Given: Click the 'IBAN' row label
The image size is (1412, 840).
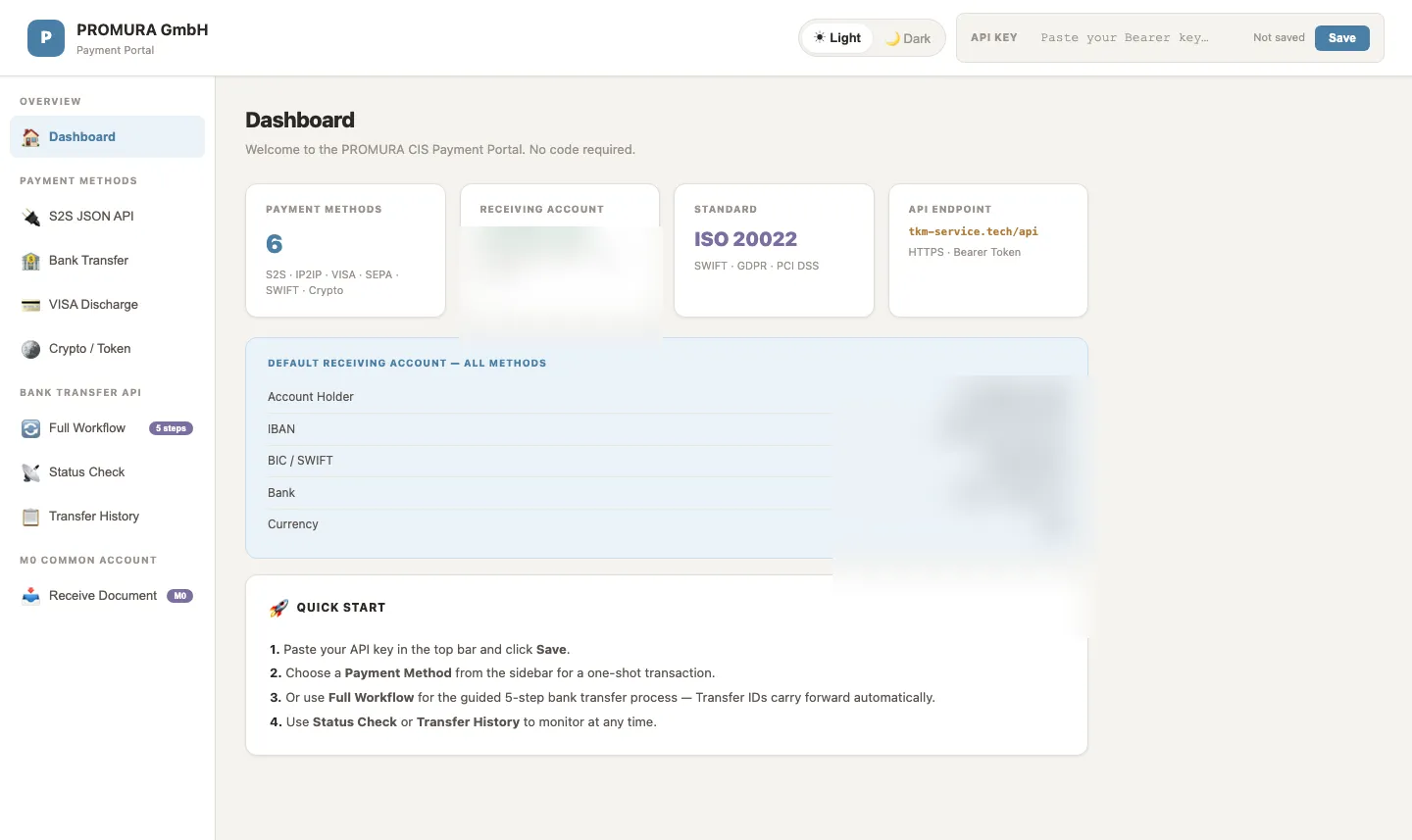Looking at the screenshot, I should [281, 429].
